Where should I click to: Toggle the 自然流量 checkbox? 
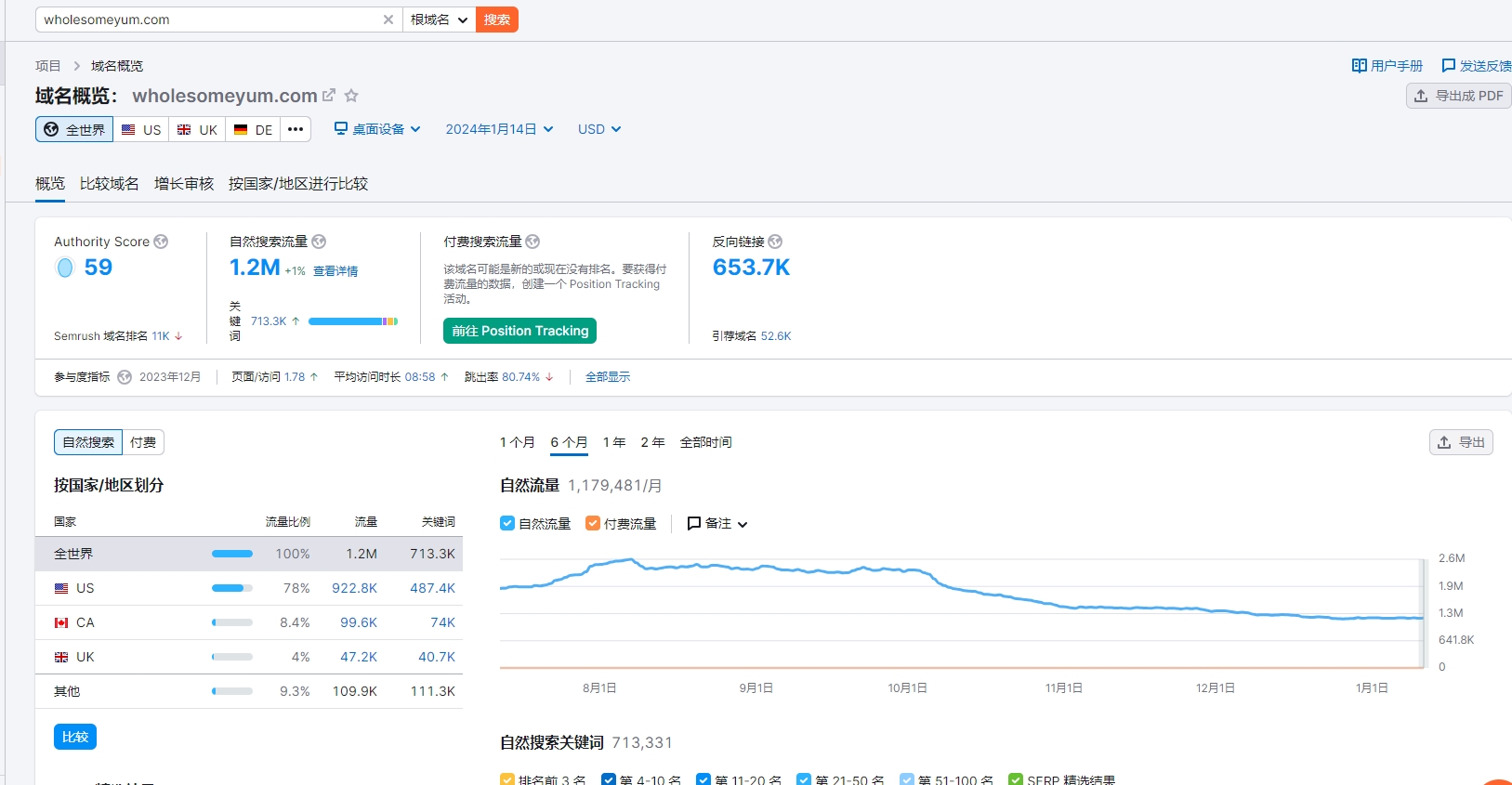point(507,523)
